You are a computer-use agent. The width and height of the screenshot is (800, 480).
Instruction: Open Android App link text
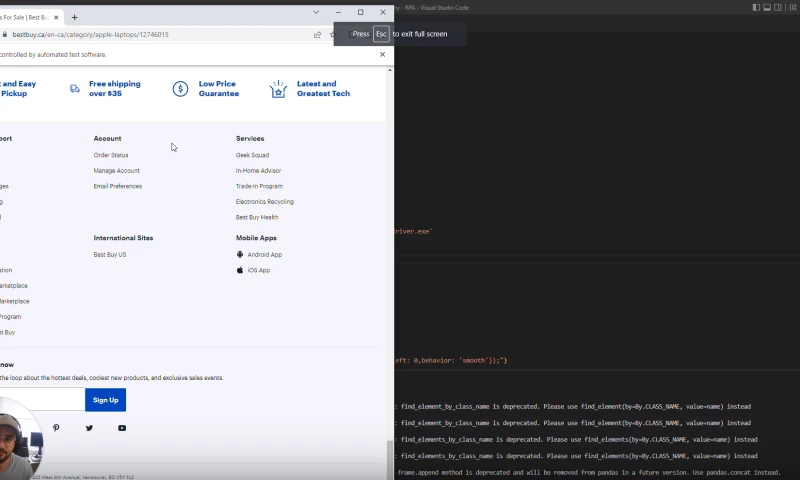click(265, 255)
